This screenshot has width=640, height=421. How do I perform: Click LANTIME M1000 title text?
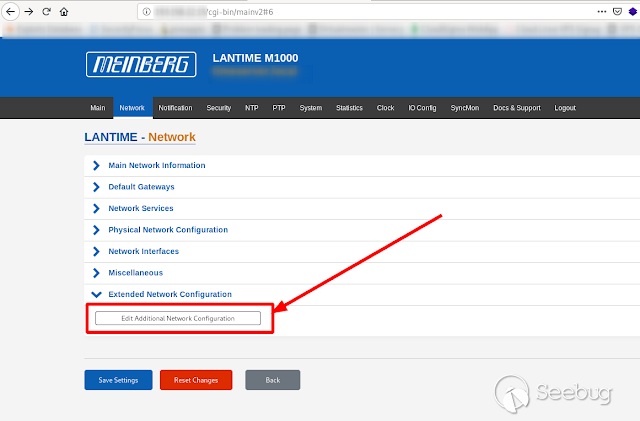(255, 58)
